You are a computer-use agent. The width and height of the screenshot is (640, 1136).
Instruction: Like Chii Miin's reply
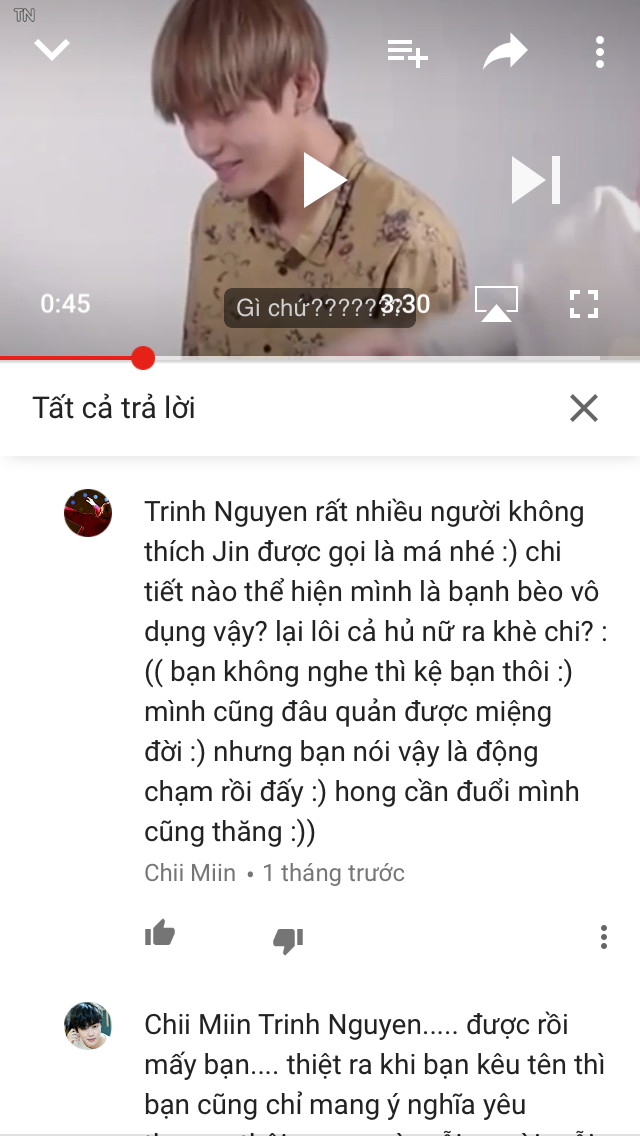pos(160,933)
